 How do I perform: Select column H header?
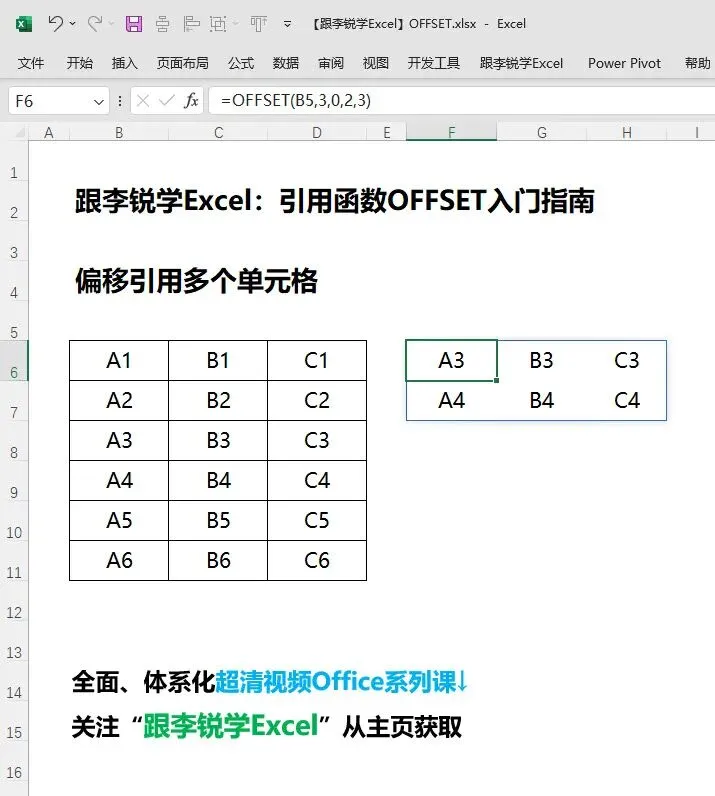coord(627,133)
